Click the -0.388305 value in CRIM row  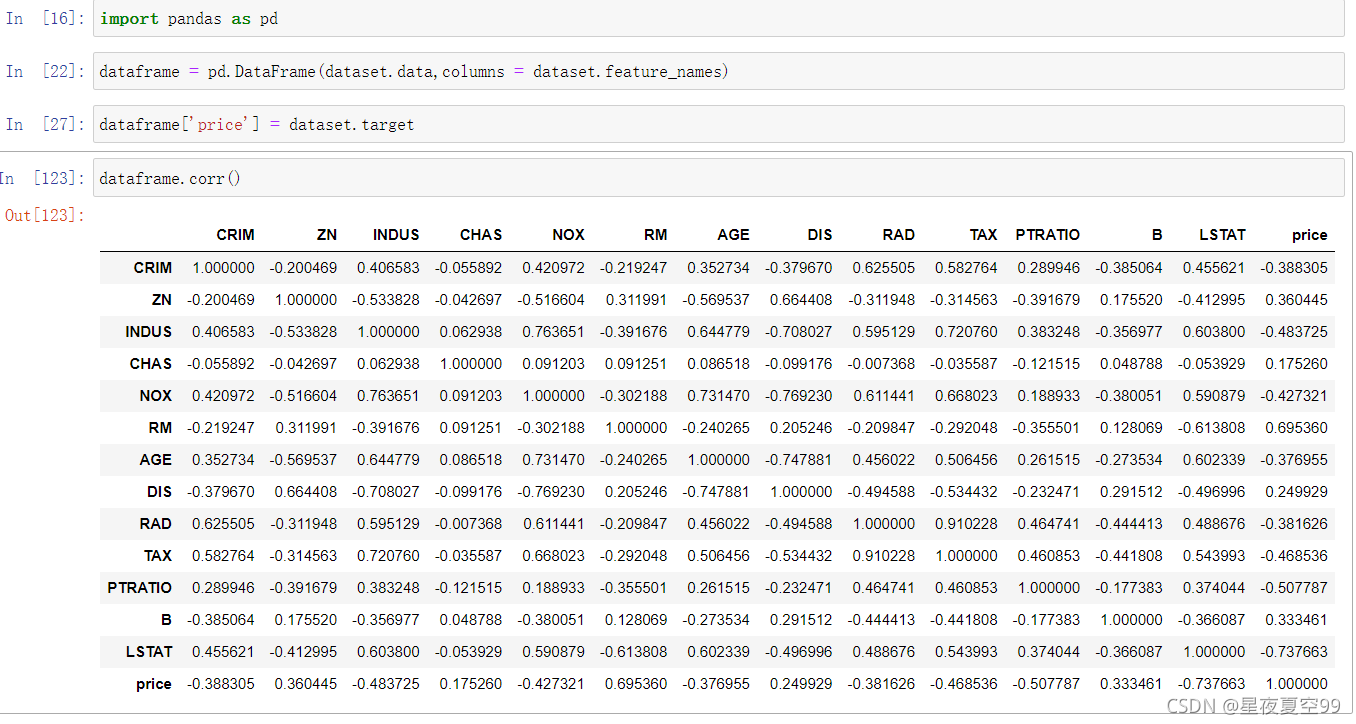coord(1294,268)
